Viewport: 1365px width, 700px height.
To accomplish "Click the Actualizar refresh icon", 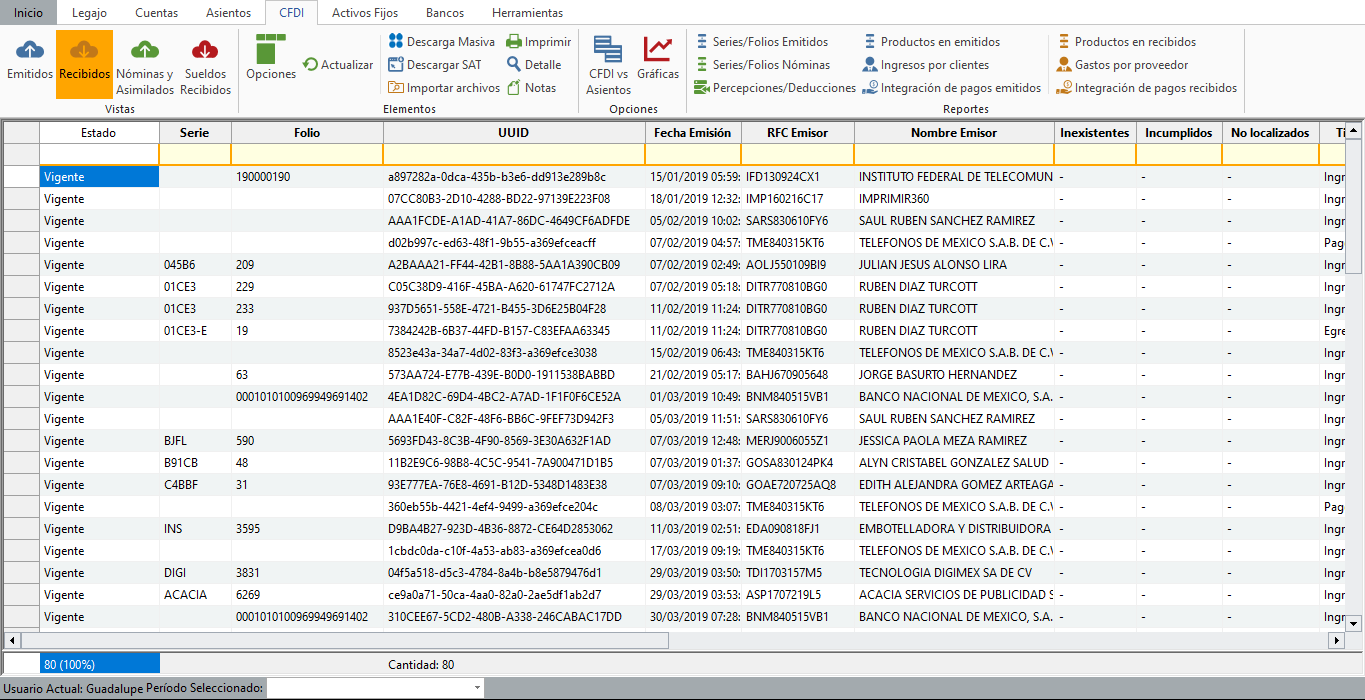I will point(311,65).
